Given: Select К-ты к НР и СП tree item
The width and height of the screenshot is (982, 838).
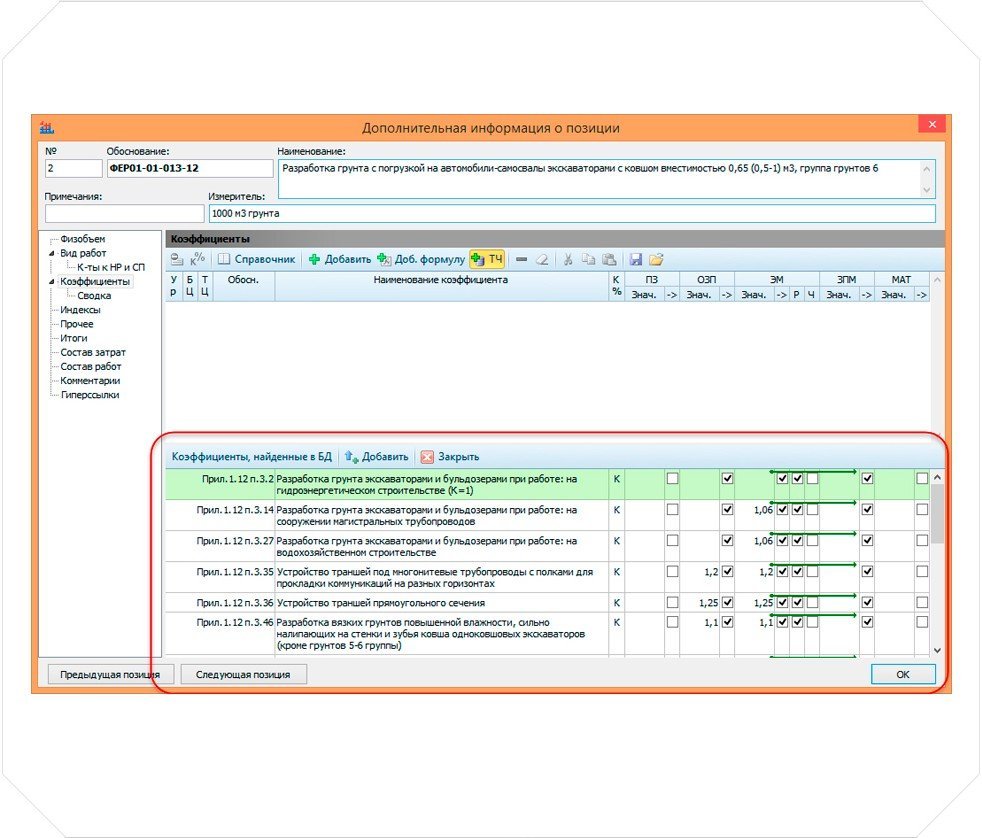Looking at the screenshot, I should 111,267.
